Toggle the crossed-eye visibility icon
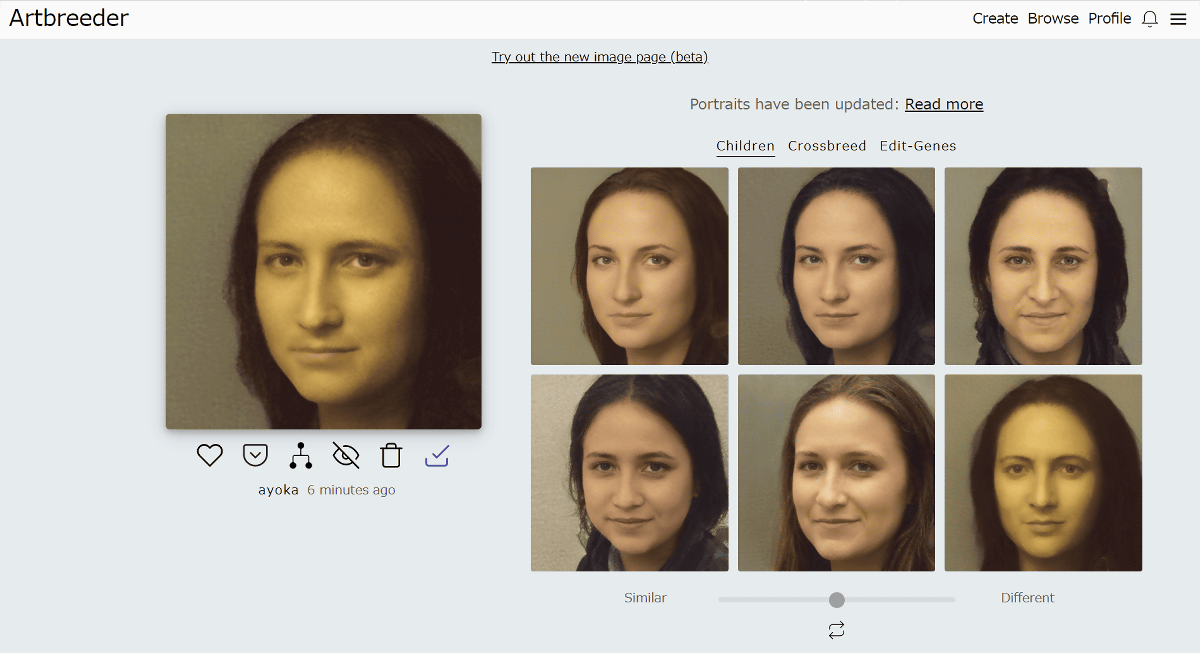The height and width of the screenshot is (653, 1200). [x=346, y=456]
